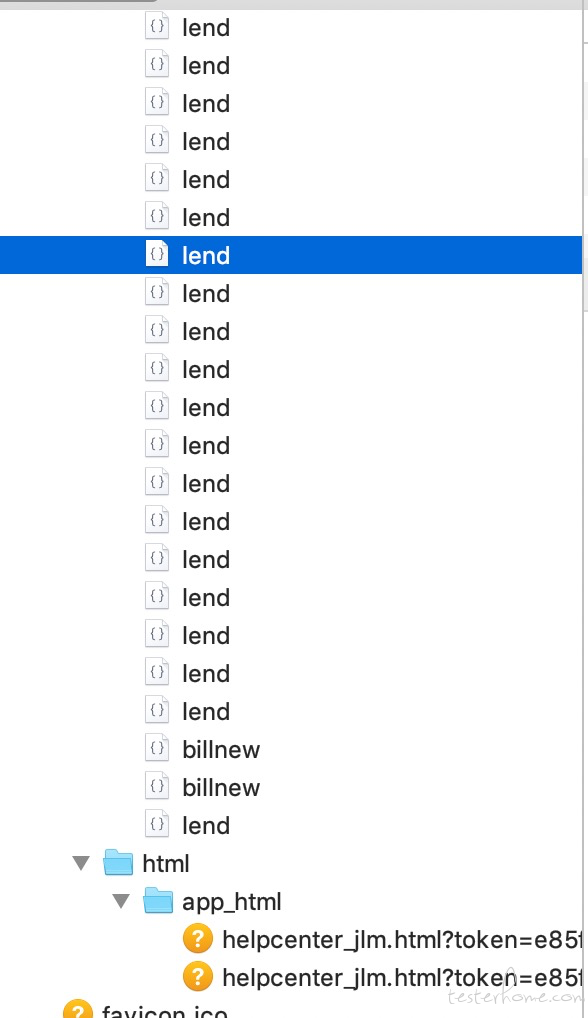Image resolution: width=588 pixels, height=1018 pixels.
Task: Open the second helpcenter_jlm.html?token entry
Action: (x=401, y=978)
